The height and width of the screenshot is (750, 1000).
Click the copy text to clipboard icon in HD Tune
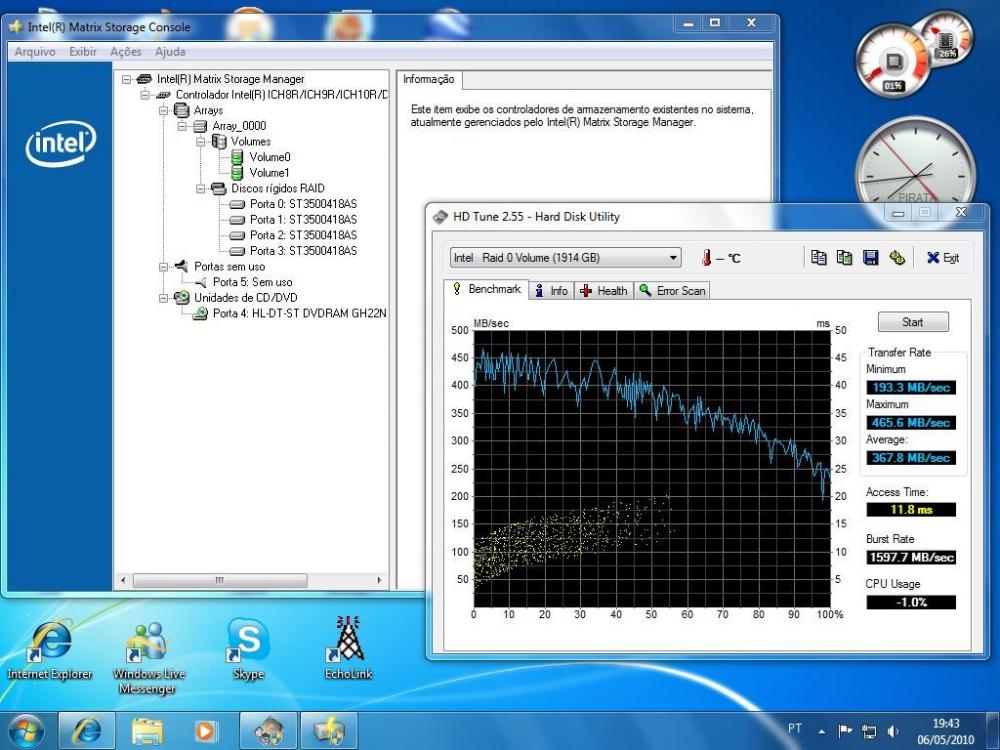pos(819,258)
